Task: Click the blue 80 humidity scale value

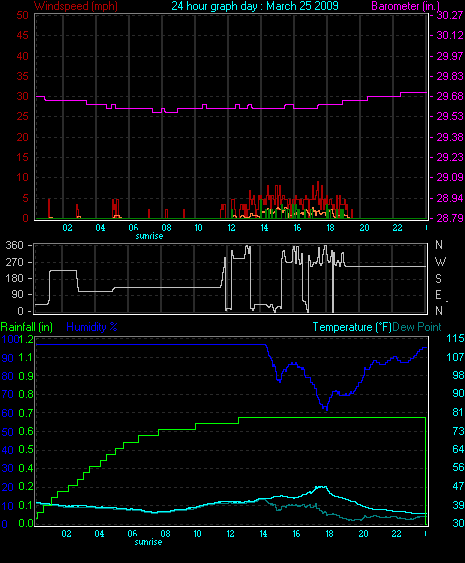Action: [x=8, y=376]
